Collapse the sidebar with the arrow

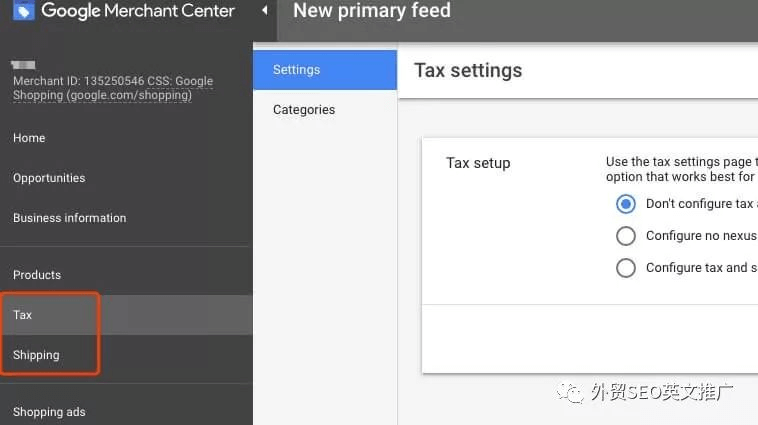pos(264,11)
